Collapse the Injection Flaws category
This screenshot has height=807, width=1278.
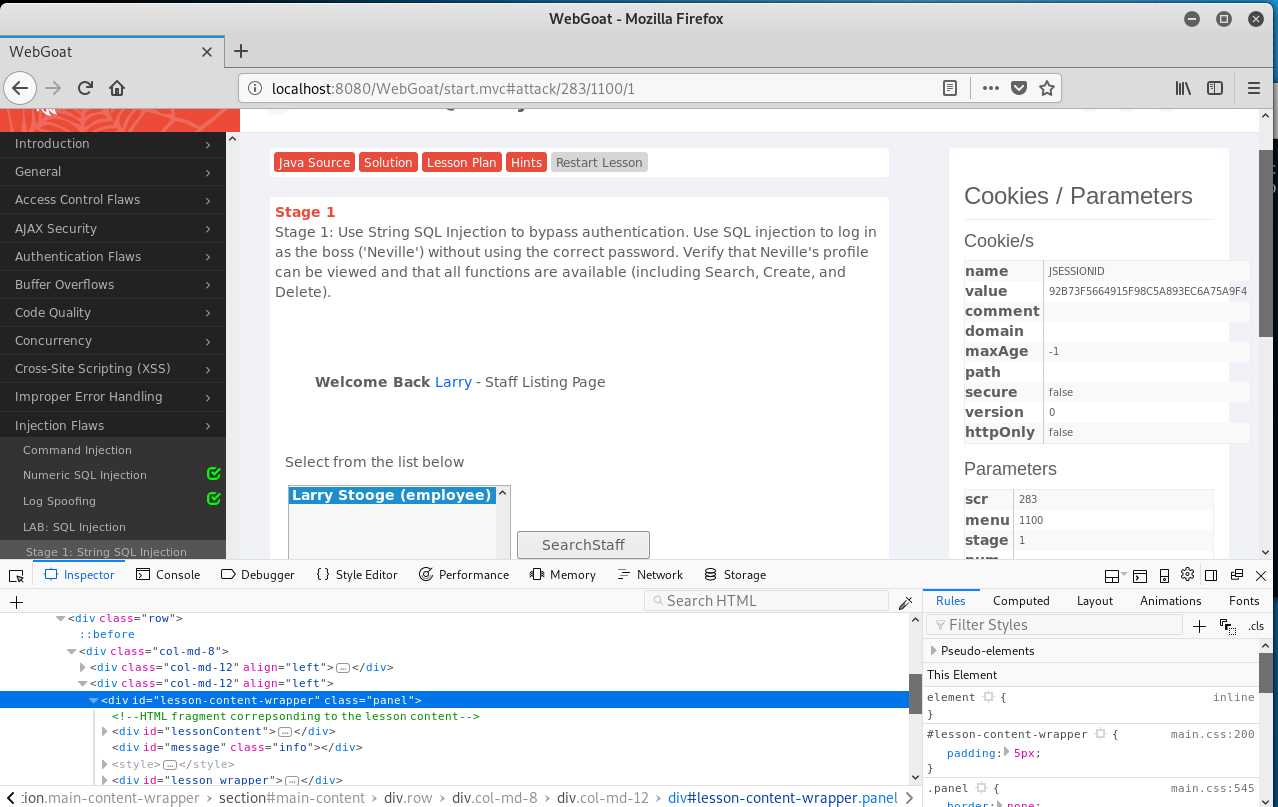(113, 426)
